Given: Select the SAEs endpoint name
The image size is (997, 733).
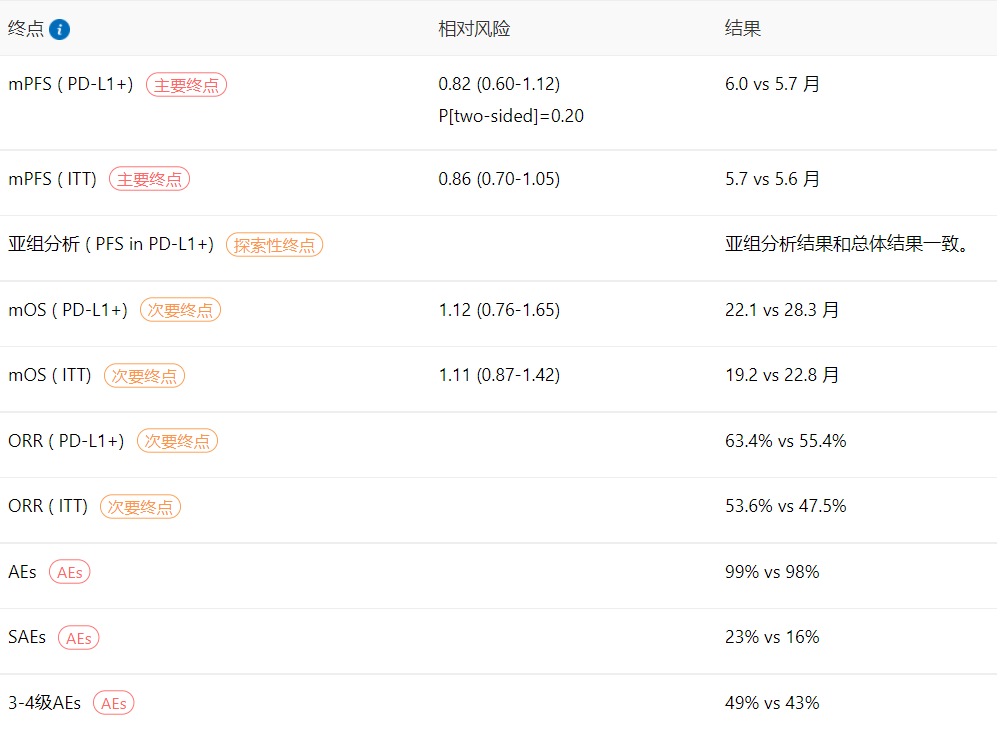Looking at the screenshot, I should (x=27, y=637).
